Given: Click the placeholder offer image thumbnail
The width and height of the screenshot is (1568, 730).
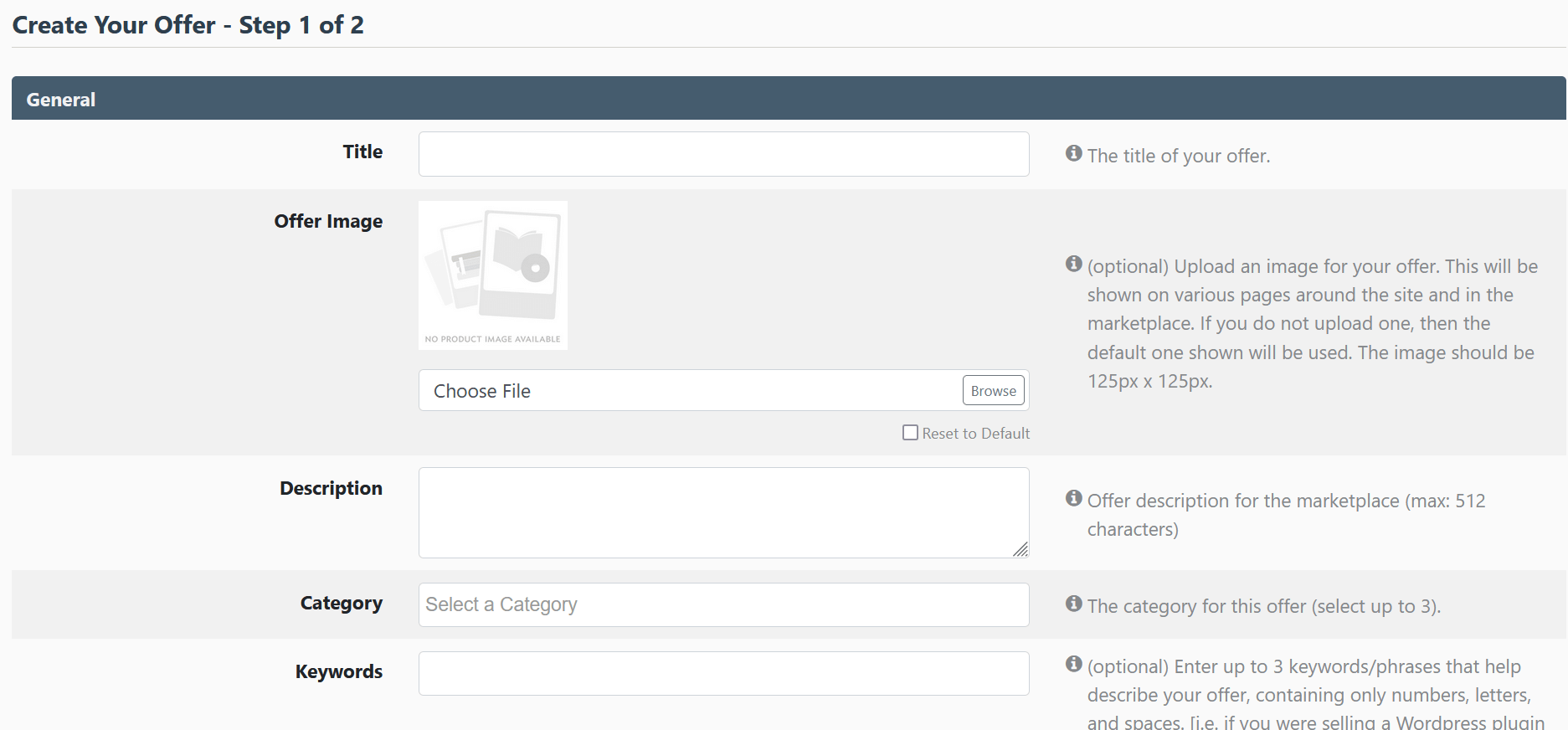Looking at the screenshot, I should [x=493, y=275].
